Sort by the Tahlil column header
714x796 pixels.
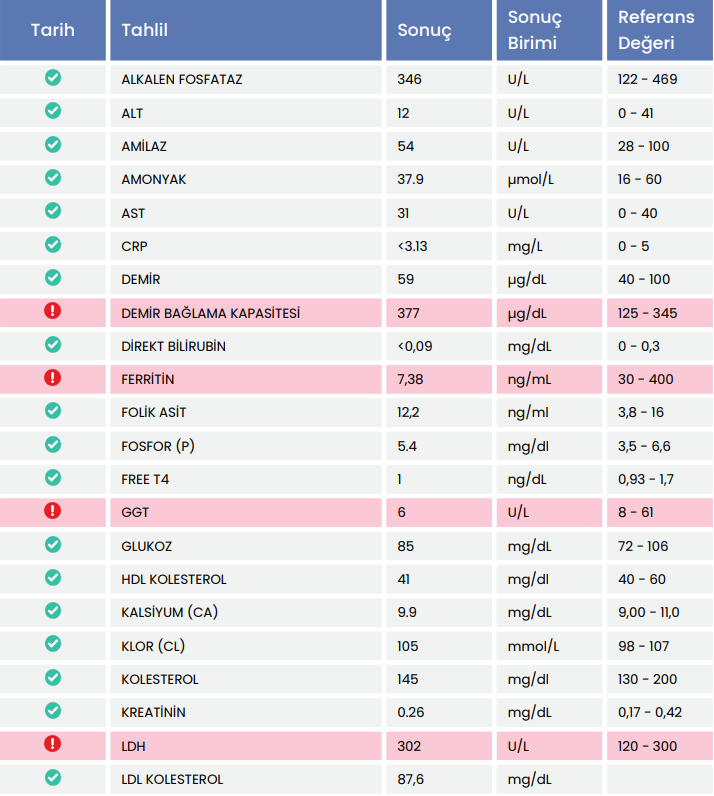point(145,31)
